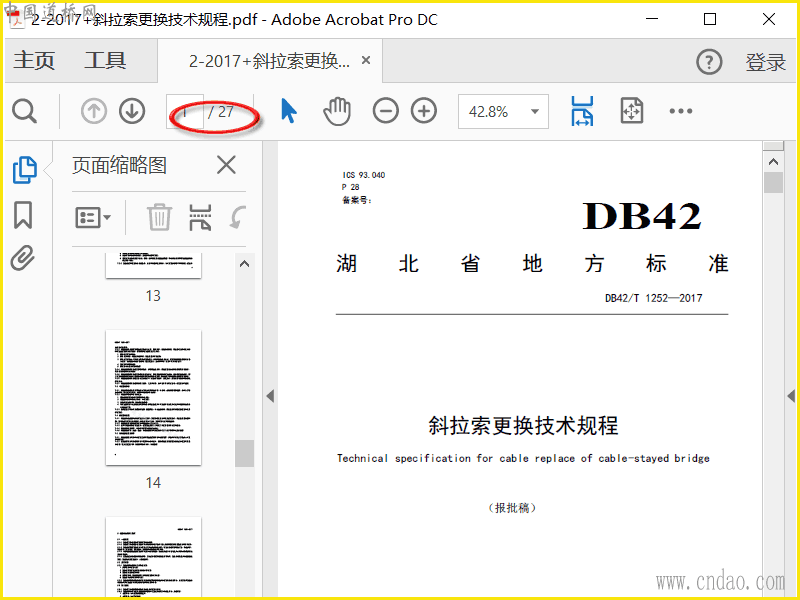Viewport: 800px width, 600px height.
Task: Click the fit width scrolling icon
Action: [x=582, y=111]
